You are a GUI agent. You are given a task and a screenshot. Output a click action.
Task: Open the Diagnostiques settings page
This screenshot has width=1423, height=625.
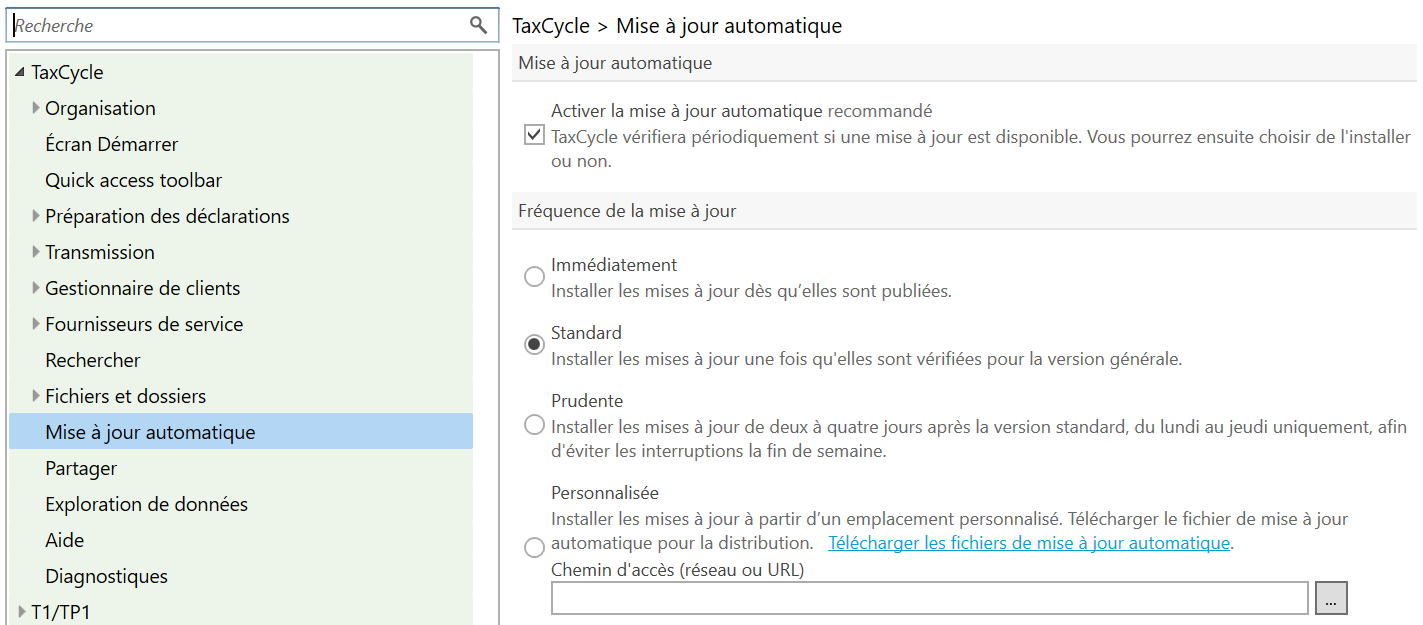(107, 576)
